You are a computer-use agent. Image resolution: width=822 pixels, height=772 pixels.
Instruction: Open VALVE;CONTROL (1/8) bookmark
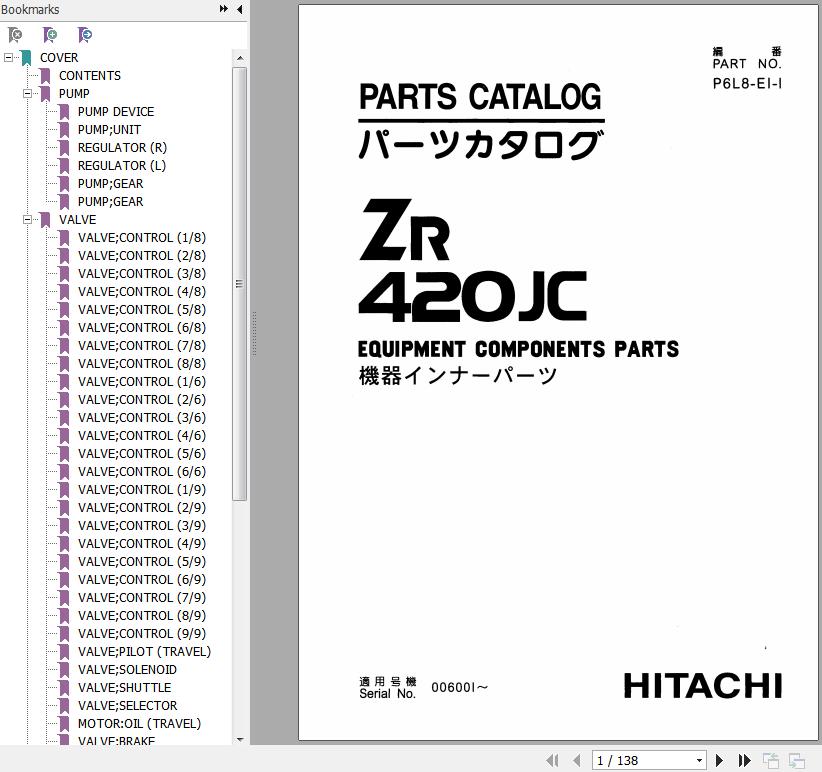click(x=142, y=237)
